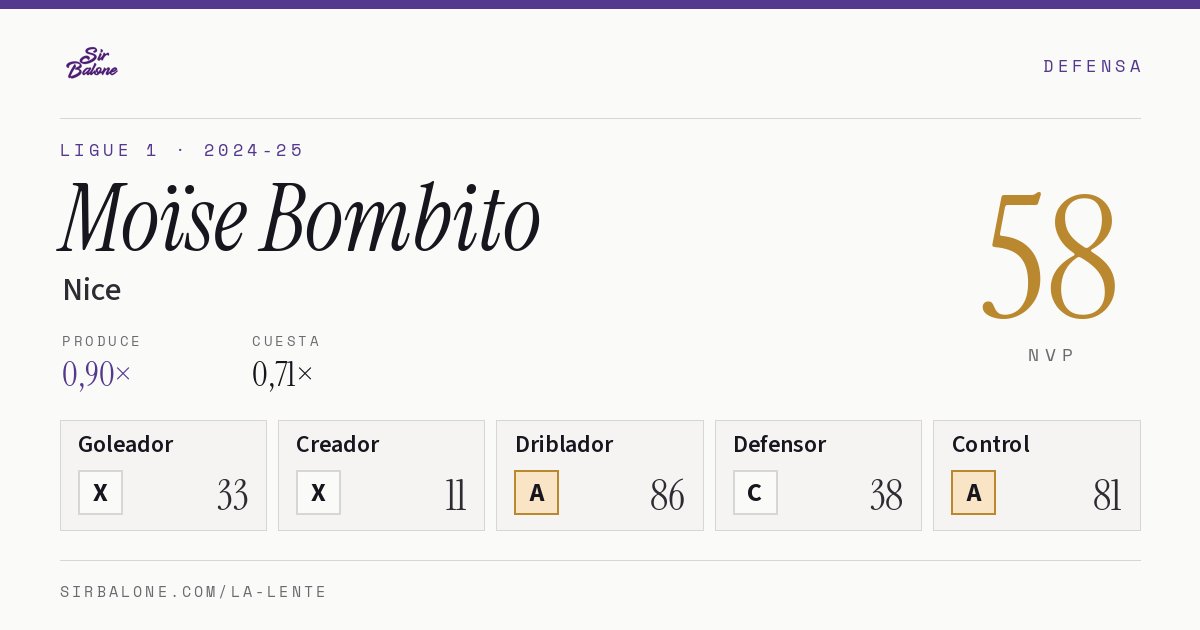Image resolution: width=1200 pixels, height=630 pixels.
Task: Click the Ligue 1 · 2024-25 header
Action: pyautogui.click(x=182, y=150)
